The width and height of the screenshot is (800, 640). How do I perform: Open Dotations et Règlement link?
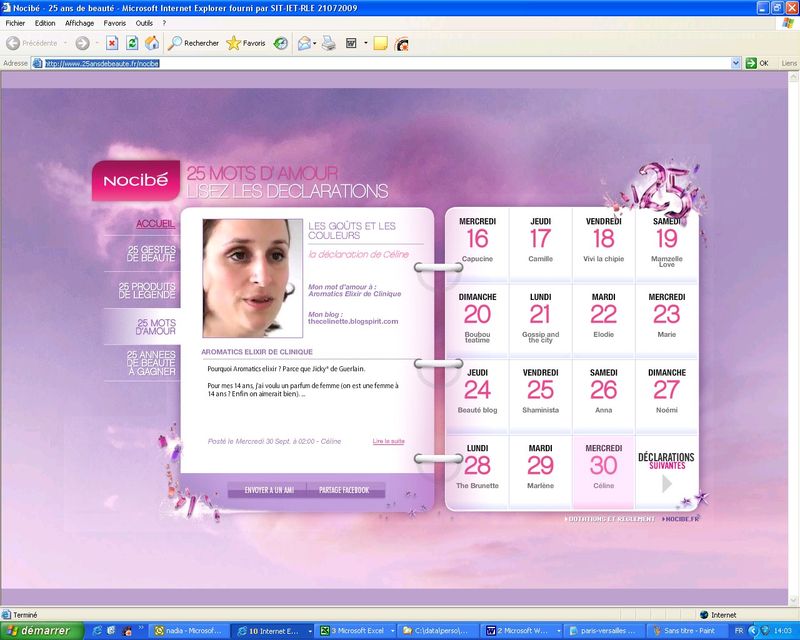pos(610,519)
